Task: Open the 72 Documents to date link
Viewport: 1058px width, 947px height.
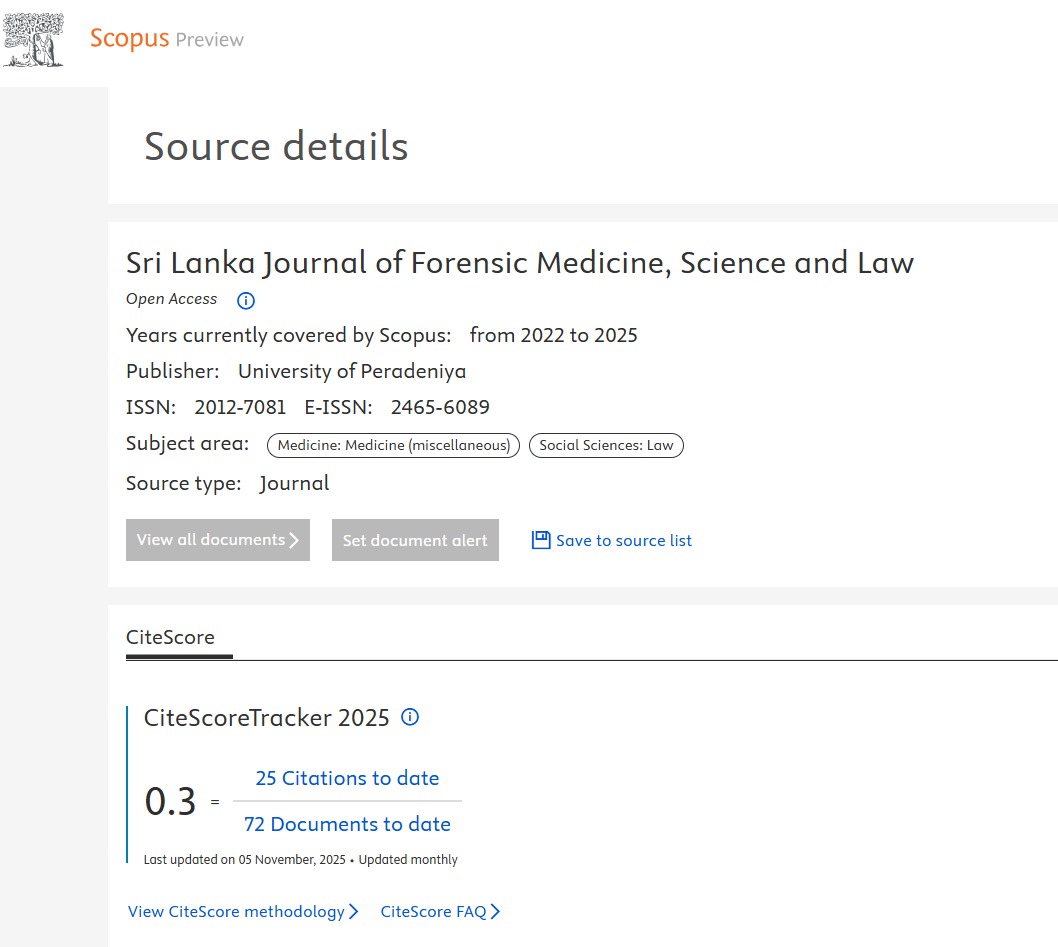Action: point(347,824)
